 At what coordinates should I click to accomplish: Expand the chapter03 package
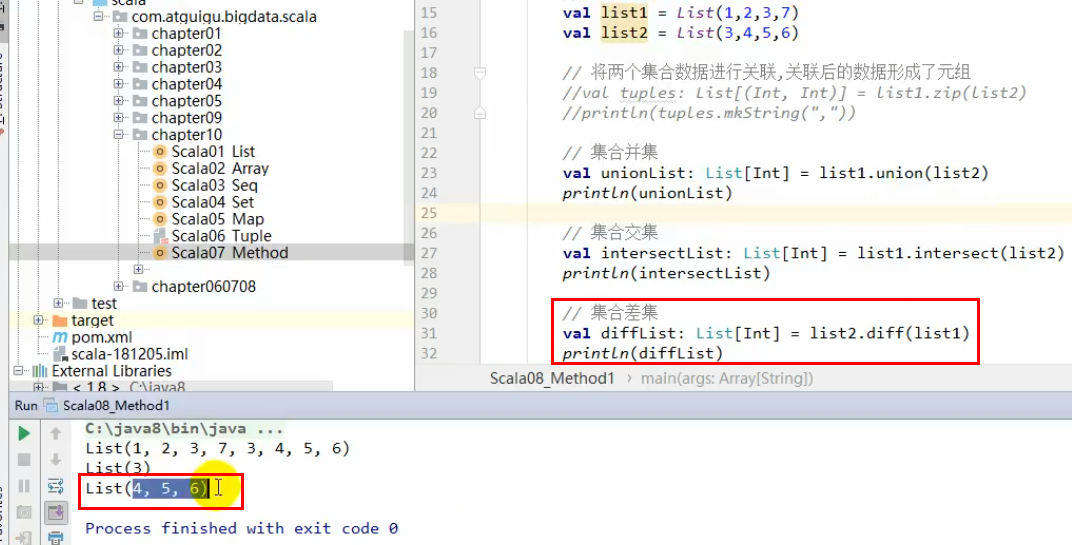119,67
